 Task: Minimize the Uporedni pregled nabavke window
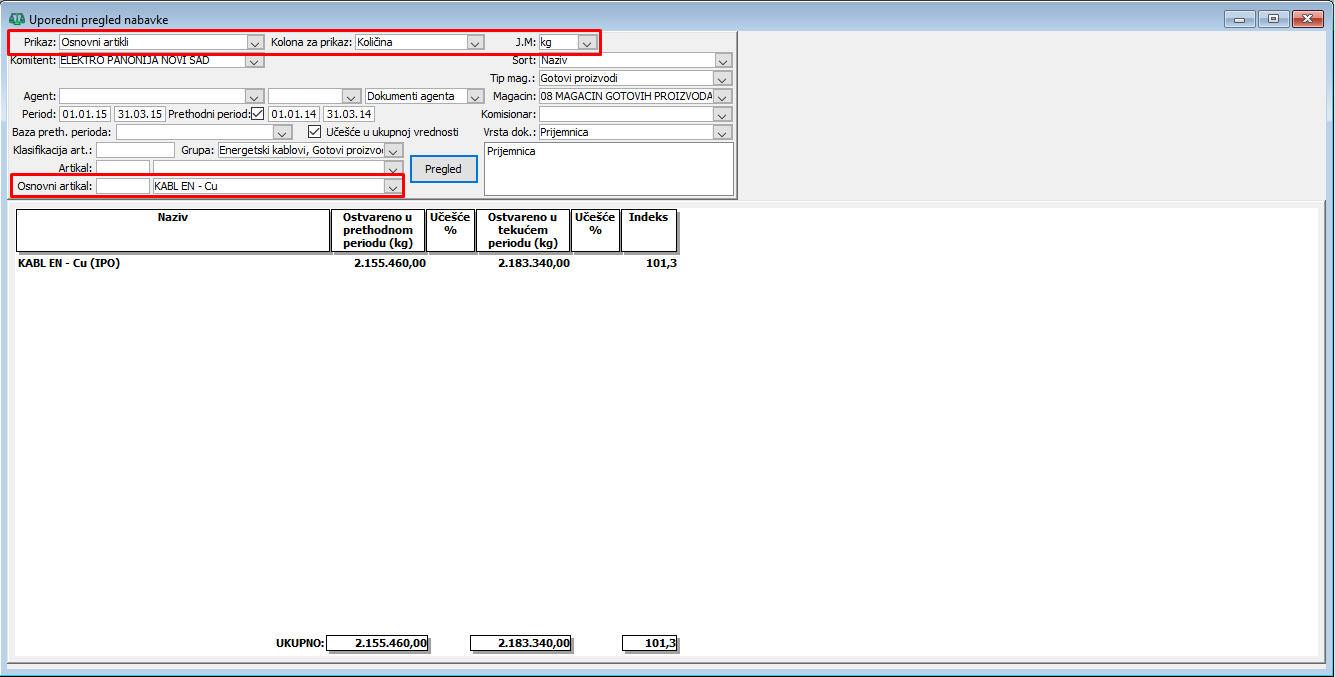[1241, 19]
